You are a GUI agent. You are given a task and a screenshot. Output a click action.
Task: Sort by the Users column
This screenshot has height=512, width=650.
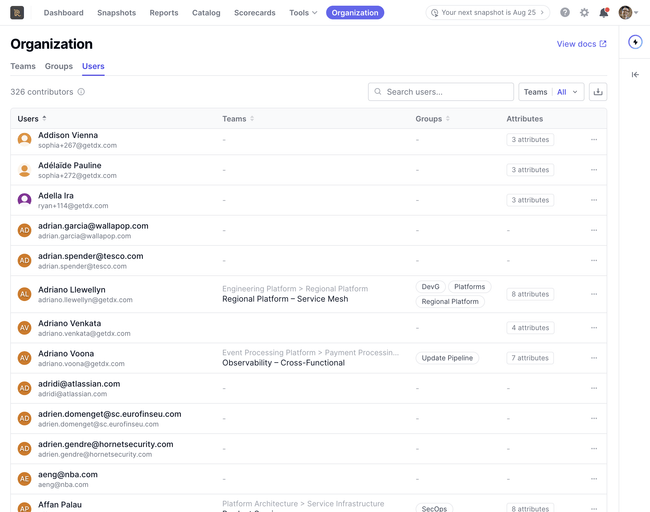[32, 119]
